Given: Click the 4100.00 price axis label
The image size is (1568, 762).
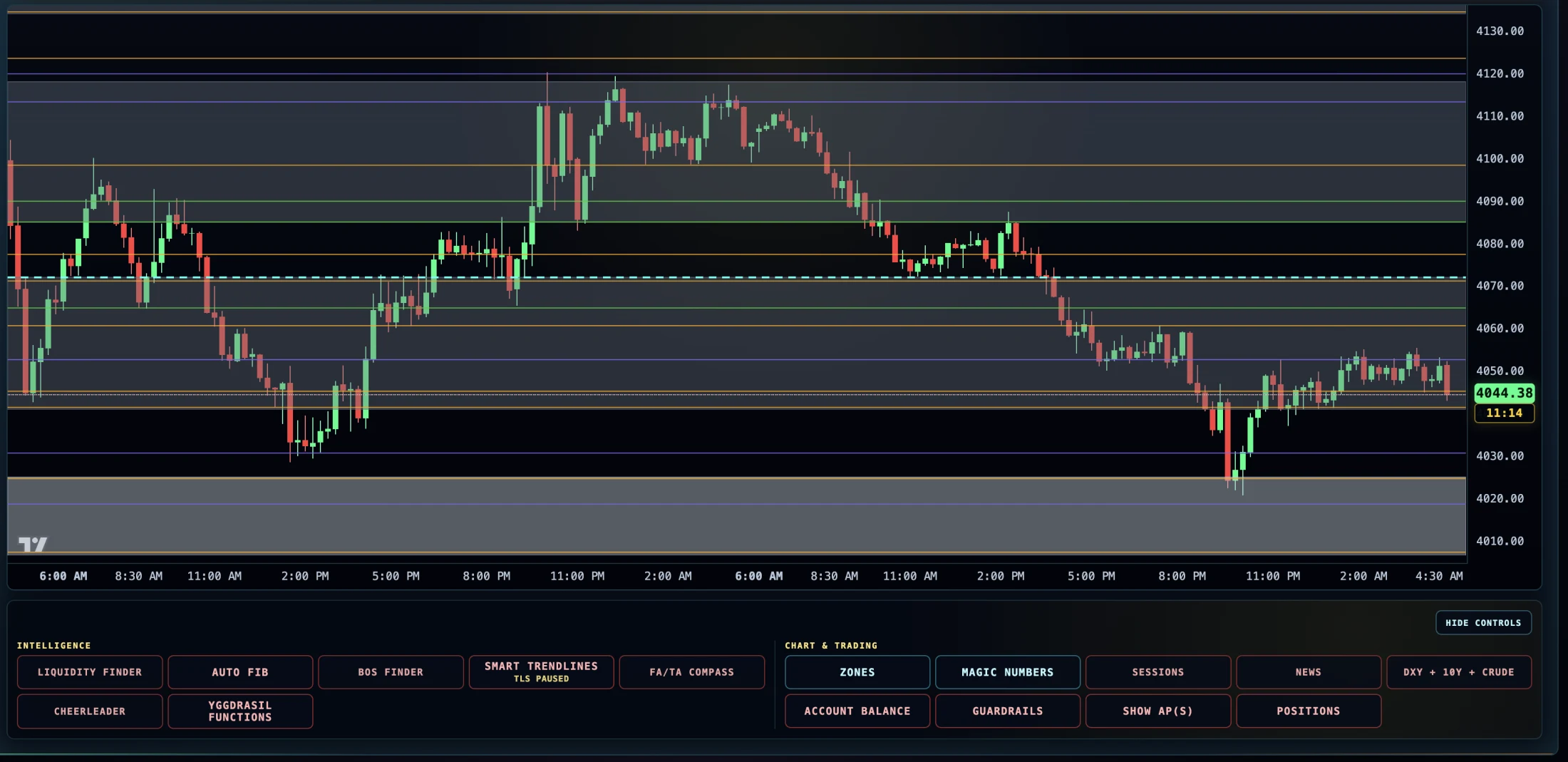Looking at the screenshot, I should coord(1500,158).
